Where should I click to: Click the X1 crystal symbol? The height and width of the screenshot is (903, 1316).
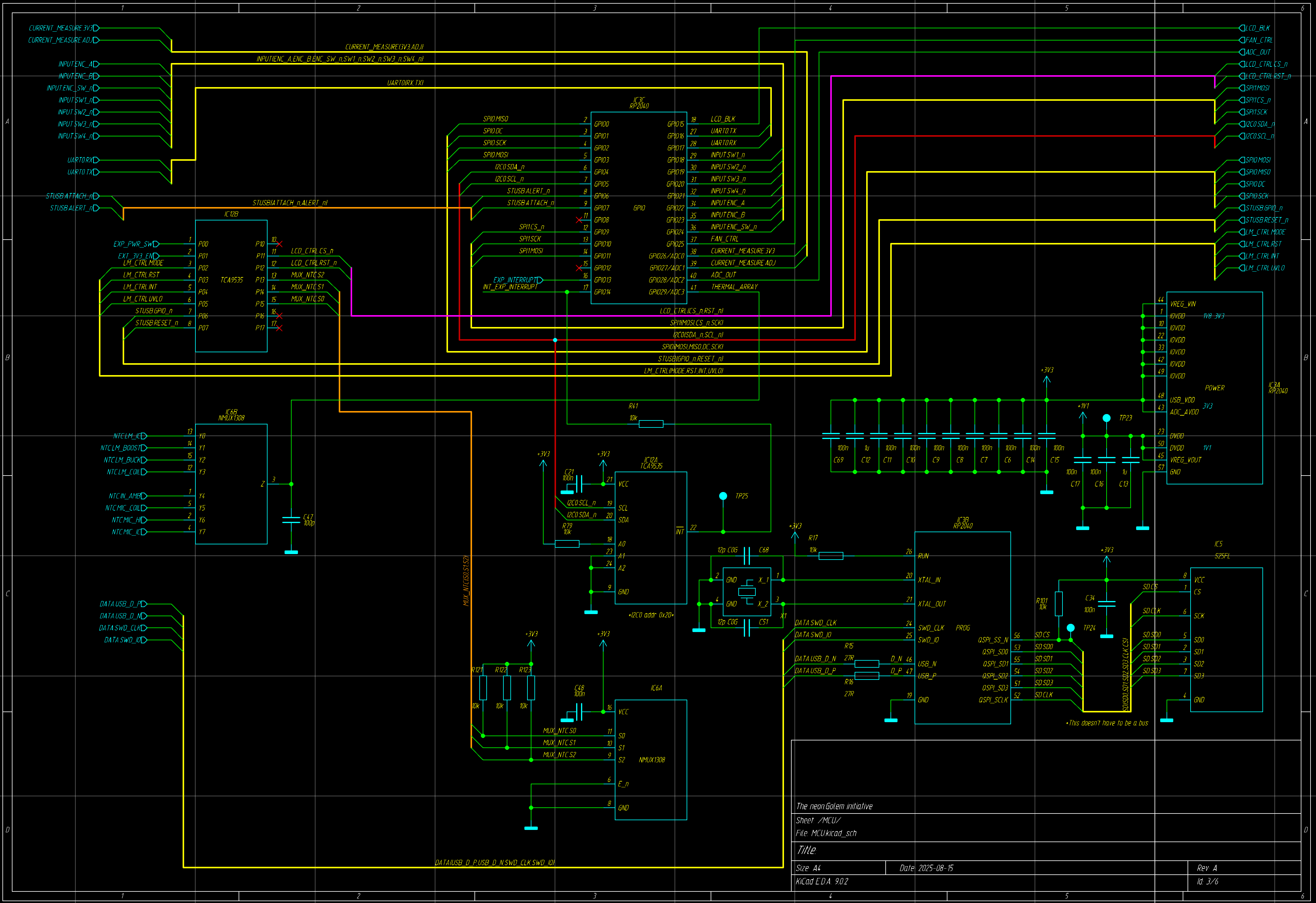click(747, 592)
